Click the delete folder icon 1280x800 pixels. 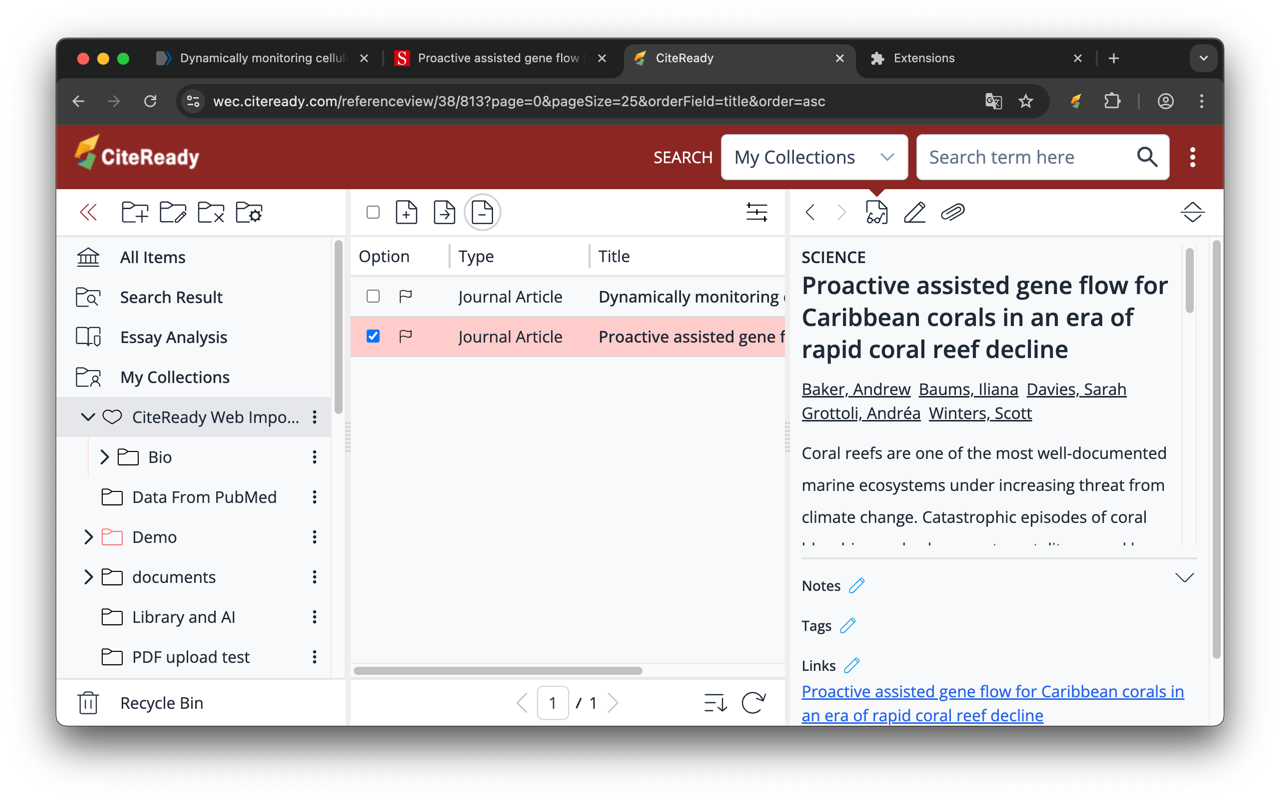[211, 212]
